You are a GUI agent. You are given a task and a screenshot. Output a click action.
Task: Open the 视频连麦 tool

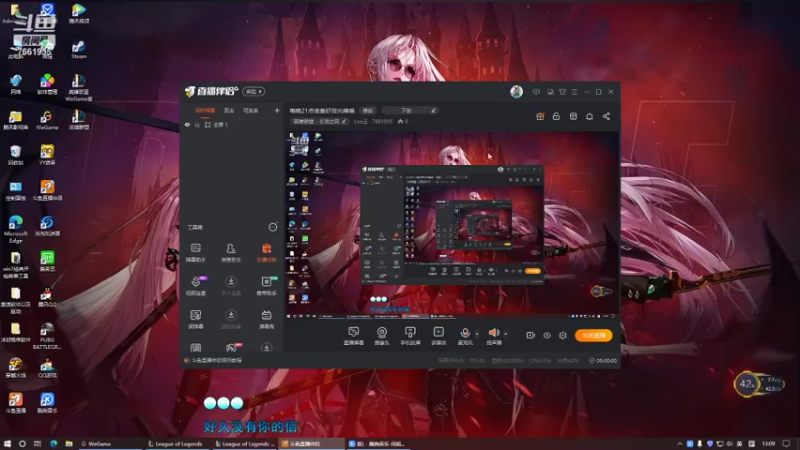pyautogui.click(x=195, y=286)
